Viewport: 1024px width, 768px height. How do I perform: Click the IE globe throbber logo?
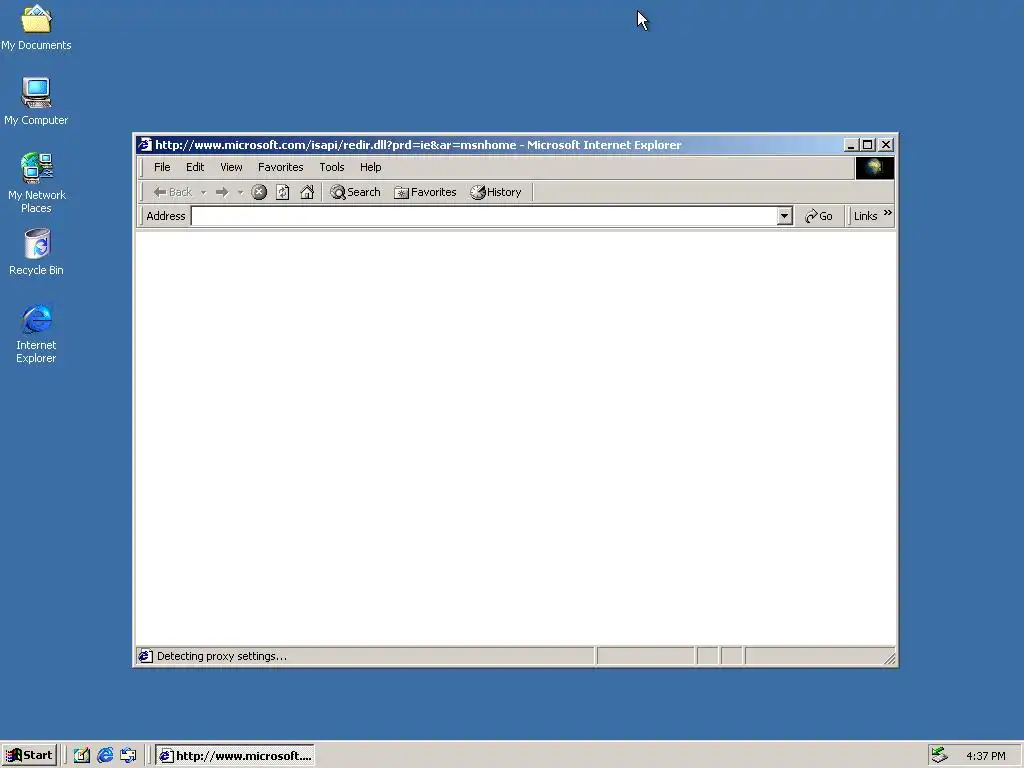coord(874,168)
